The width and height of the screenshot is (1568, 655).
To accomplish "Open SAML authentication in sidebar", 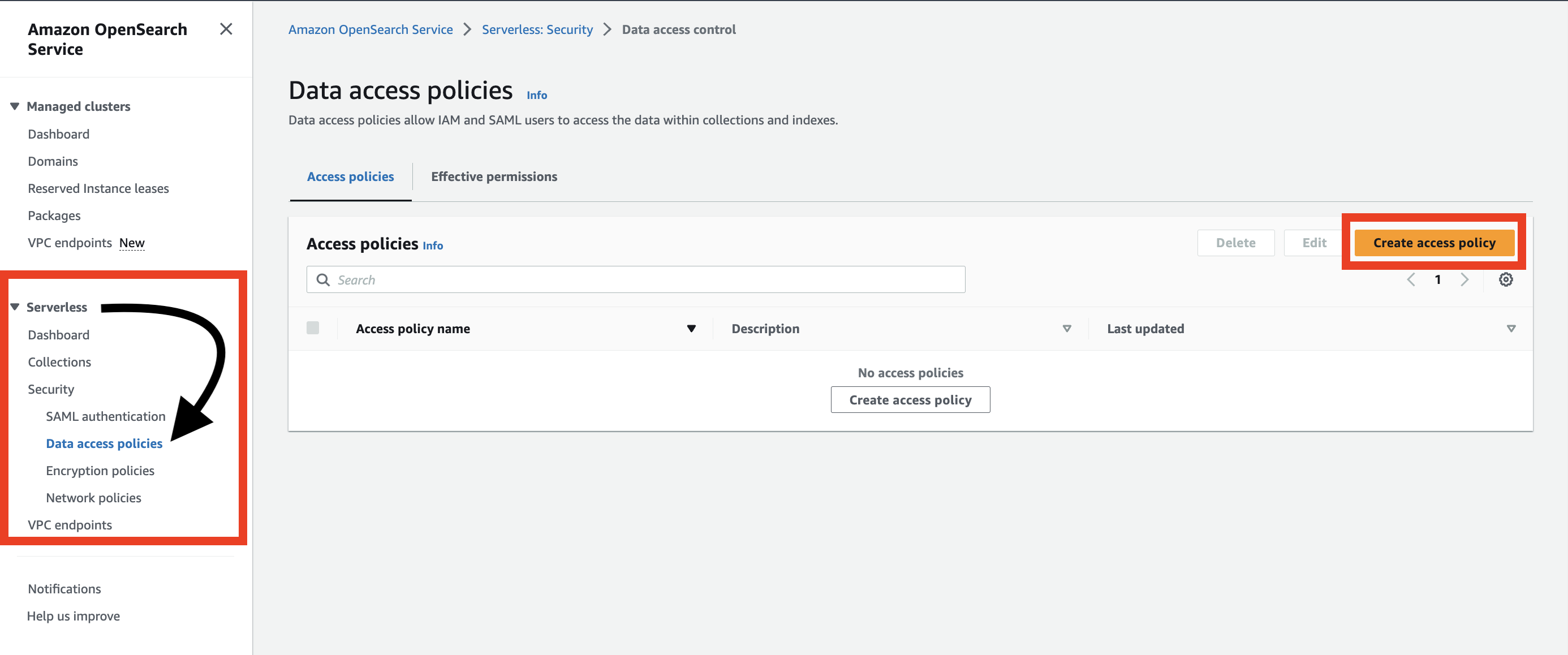I will pos(105,416).
